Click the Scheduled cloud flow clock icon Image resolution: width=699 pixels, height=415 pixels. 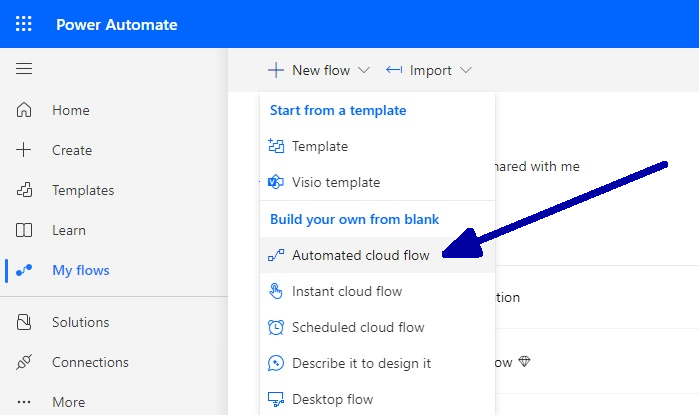coord(276,327)
